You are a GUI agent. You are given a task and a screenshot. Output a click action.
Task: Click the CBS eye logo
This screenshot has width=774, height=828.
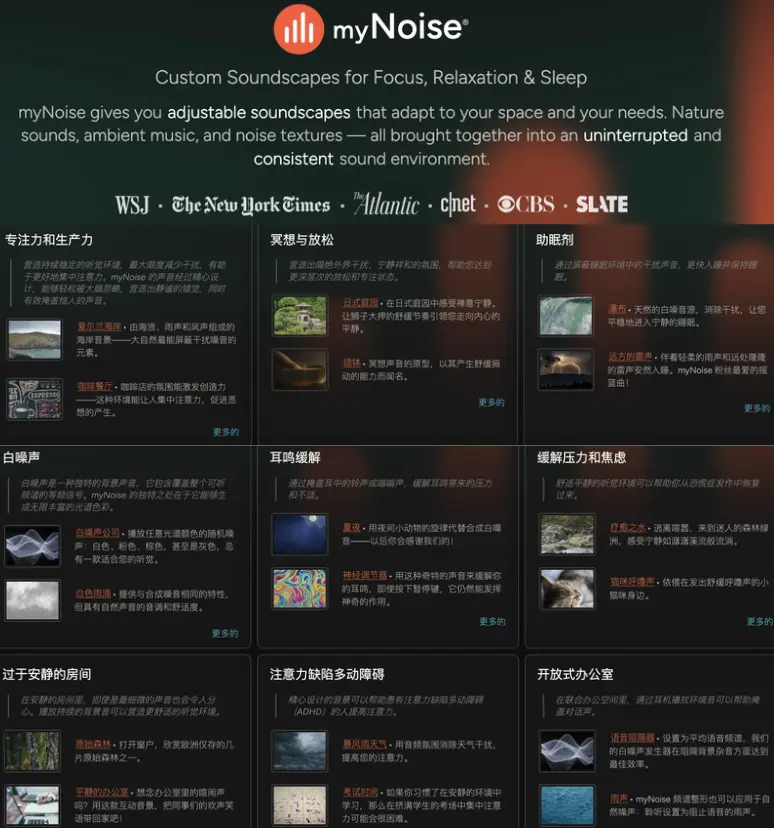(526, 204)
